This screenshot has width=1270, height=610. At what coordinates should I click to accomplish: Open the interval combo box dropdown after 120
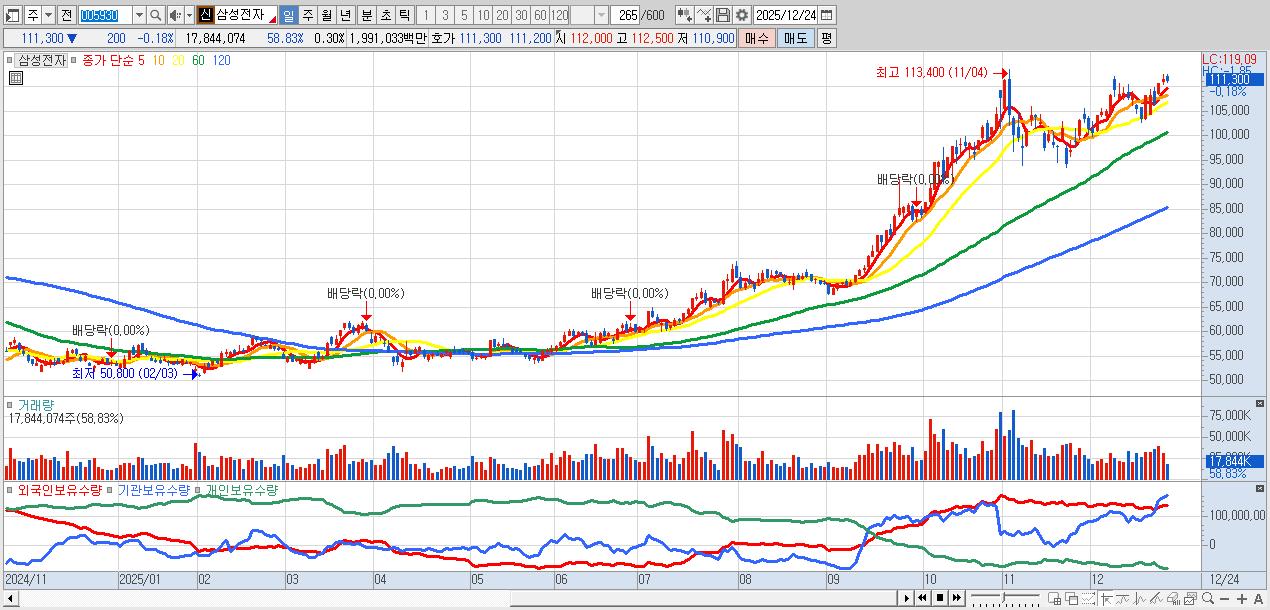tap(601, 15)
